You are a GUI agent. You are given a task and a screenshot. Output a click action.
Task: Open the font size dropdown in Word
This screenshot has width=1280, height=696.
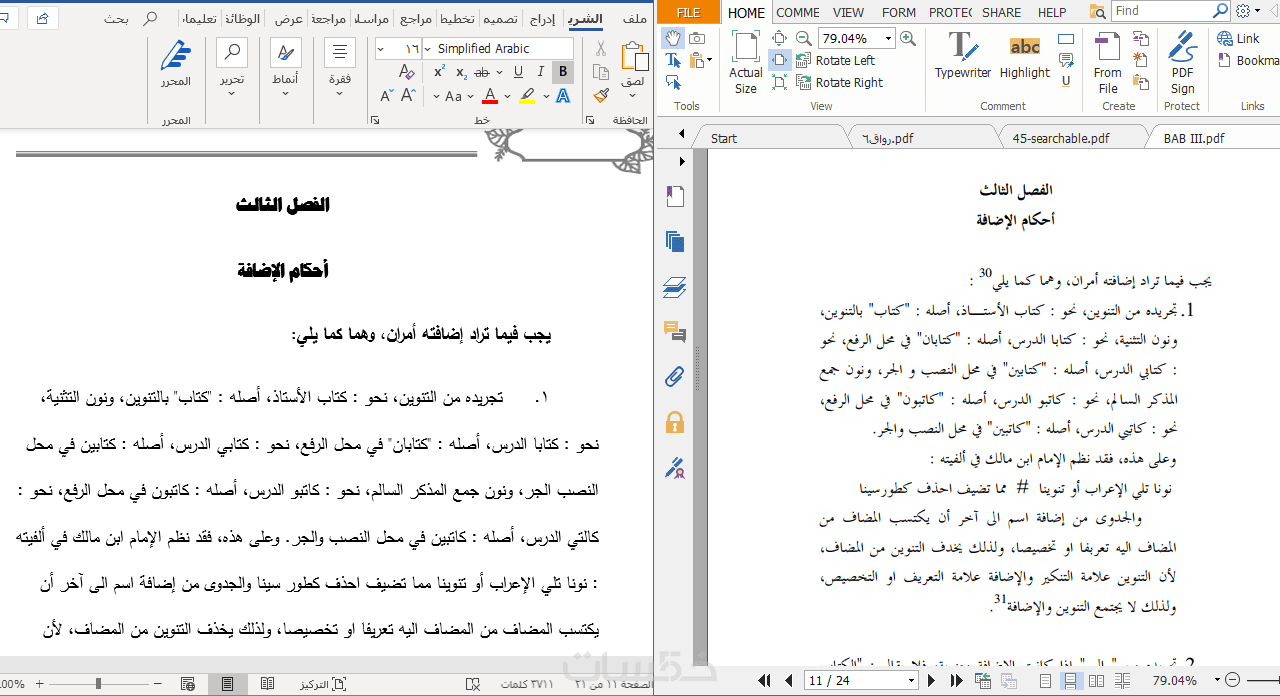(382, 48)
